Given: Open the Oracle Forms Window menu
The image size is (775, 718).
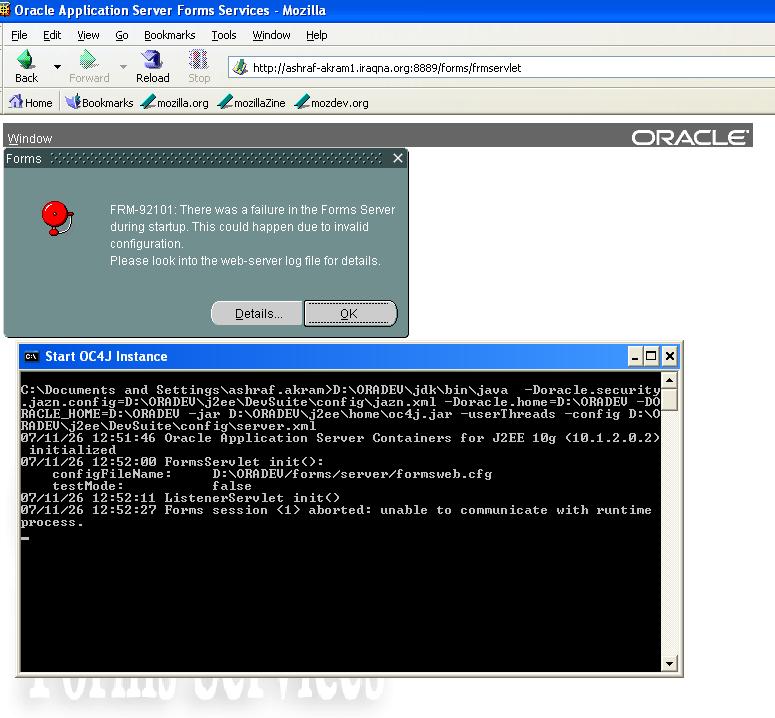Looking at the screenshot, I should pyautogui.click(x=30, y=139).
